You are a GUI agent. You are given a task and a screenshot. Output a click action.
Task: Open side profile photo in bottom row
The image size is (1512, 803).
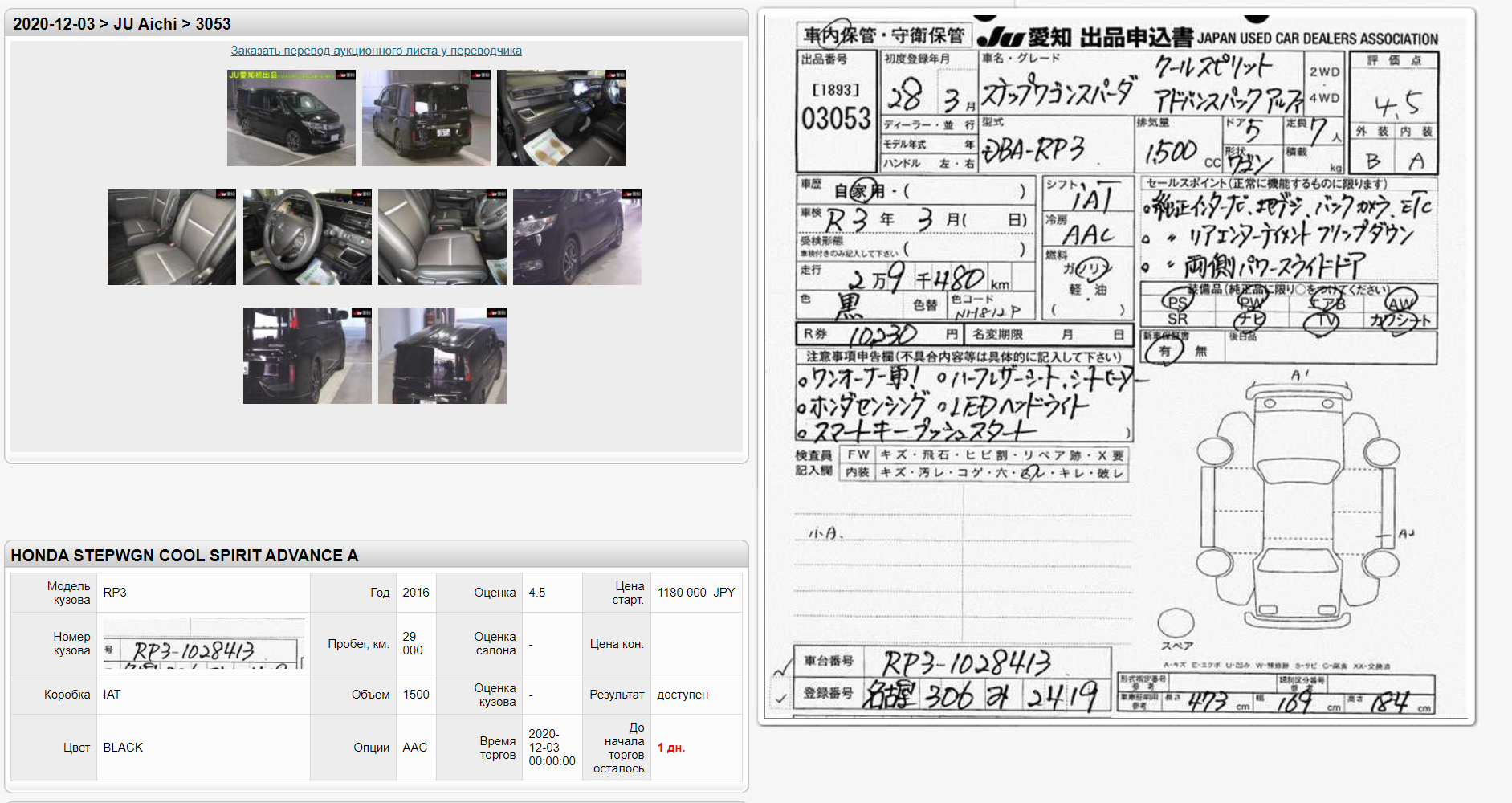(x=308, y=356)
